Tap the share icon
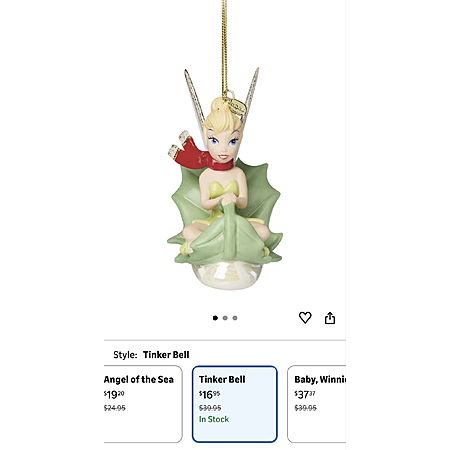Image resolution: width=450 pixels, height=450 pixels. pyautogui.click(x=330, y=318)
